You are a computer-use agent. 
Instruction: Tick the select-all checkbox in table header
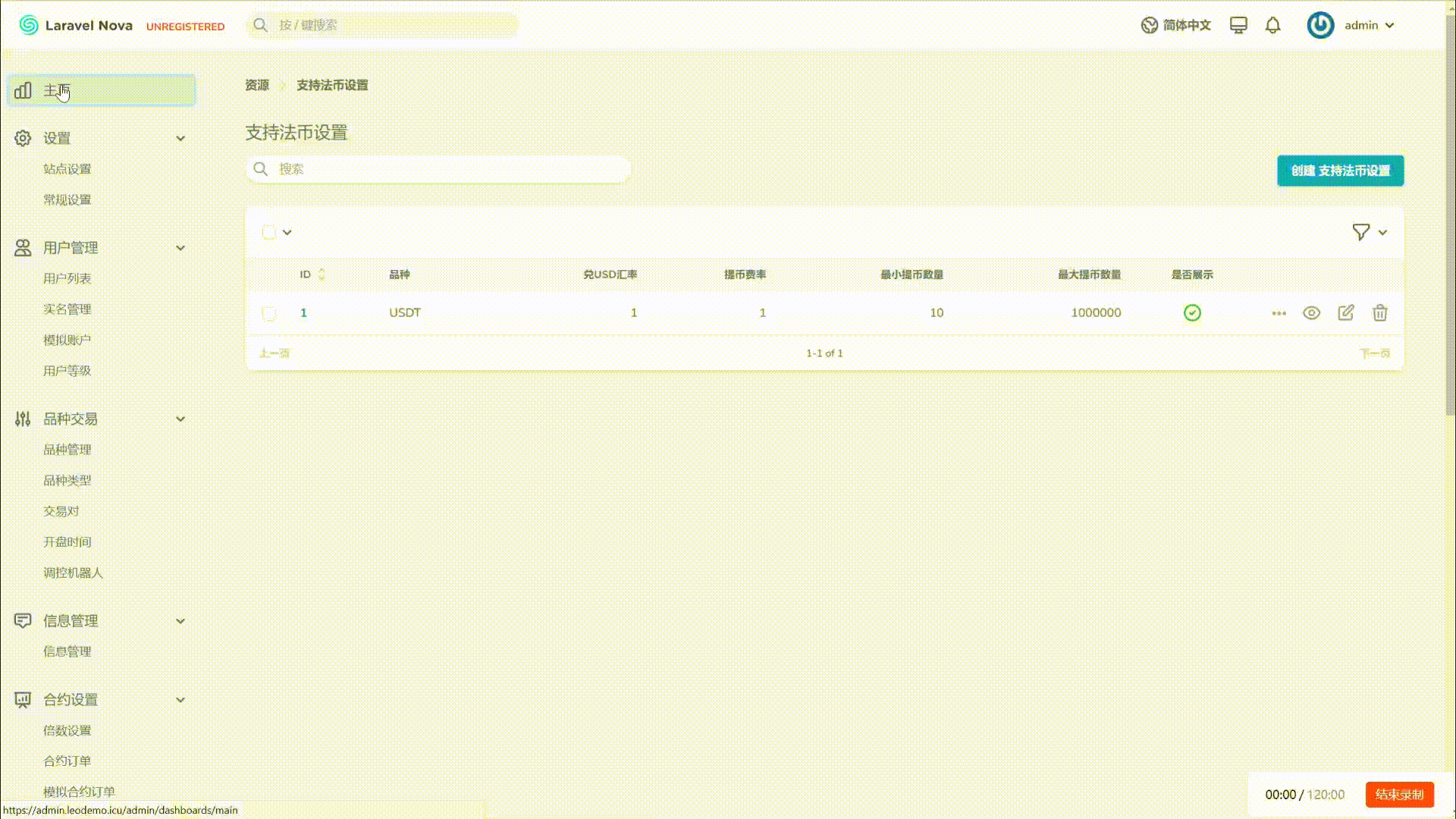268,232
